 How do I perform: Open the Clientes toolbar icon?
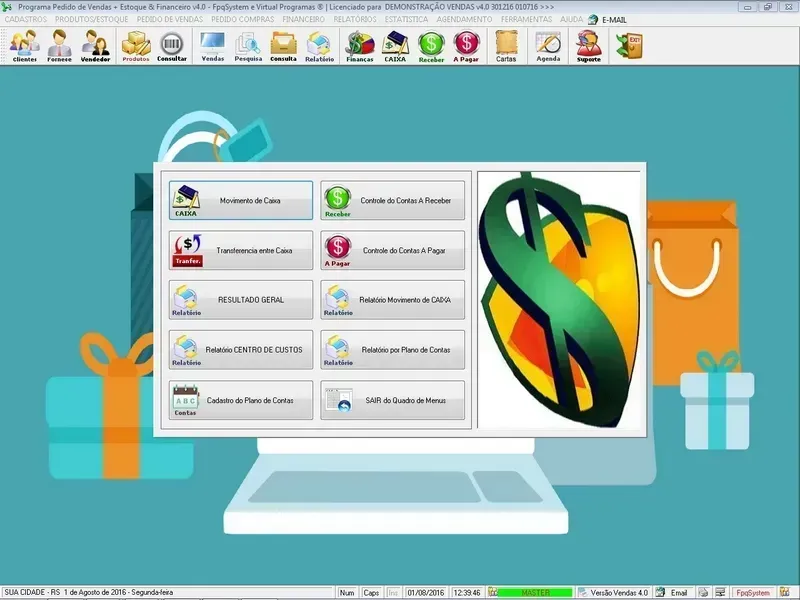click(x=25, y=46)
